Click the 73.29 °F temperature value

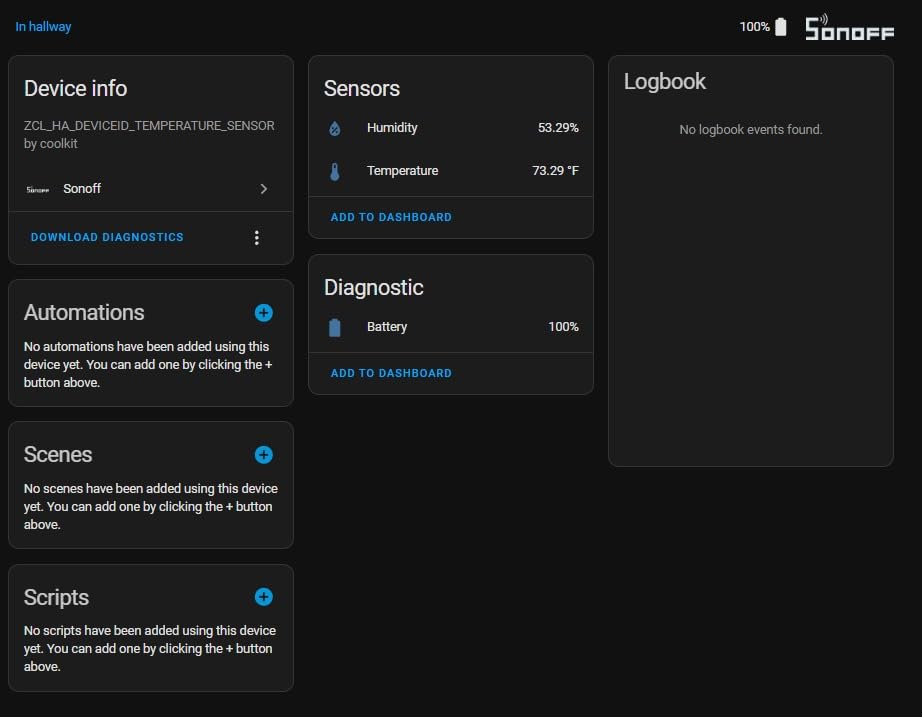click(555, 171)
